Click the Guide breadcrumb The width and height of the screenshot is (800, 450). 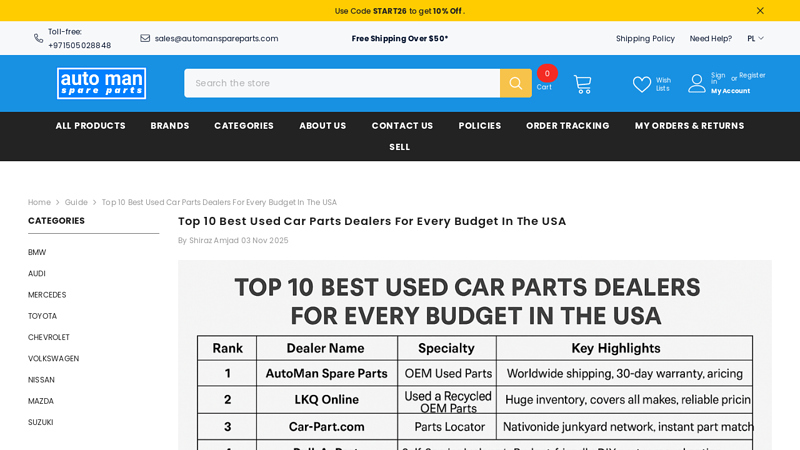[76, 202]
